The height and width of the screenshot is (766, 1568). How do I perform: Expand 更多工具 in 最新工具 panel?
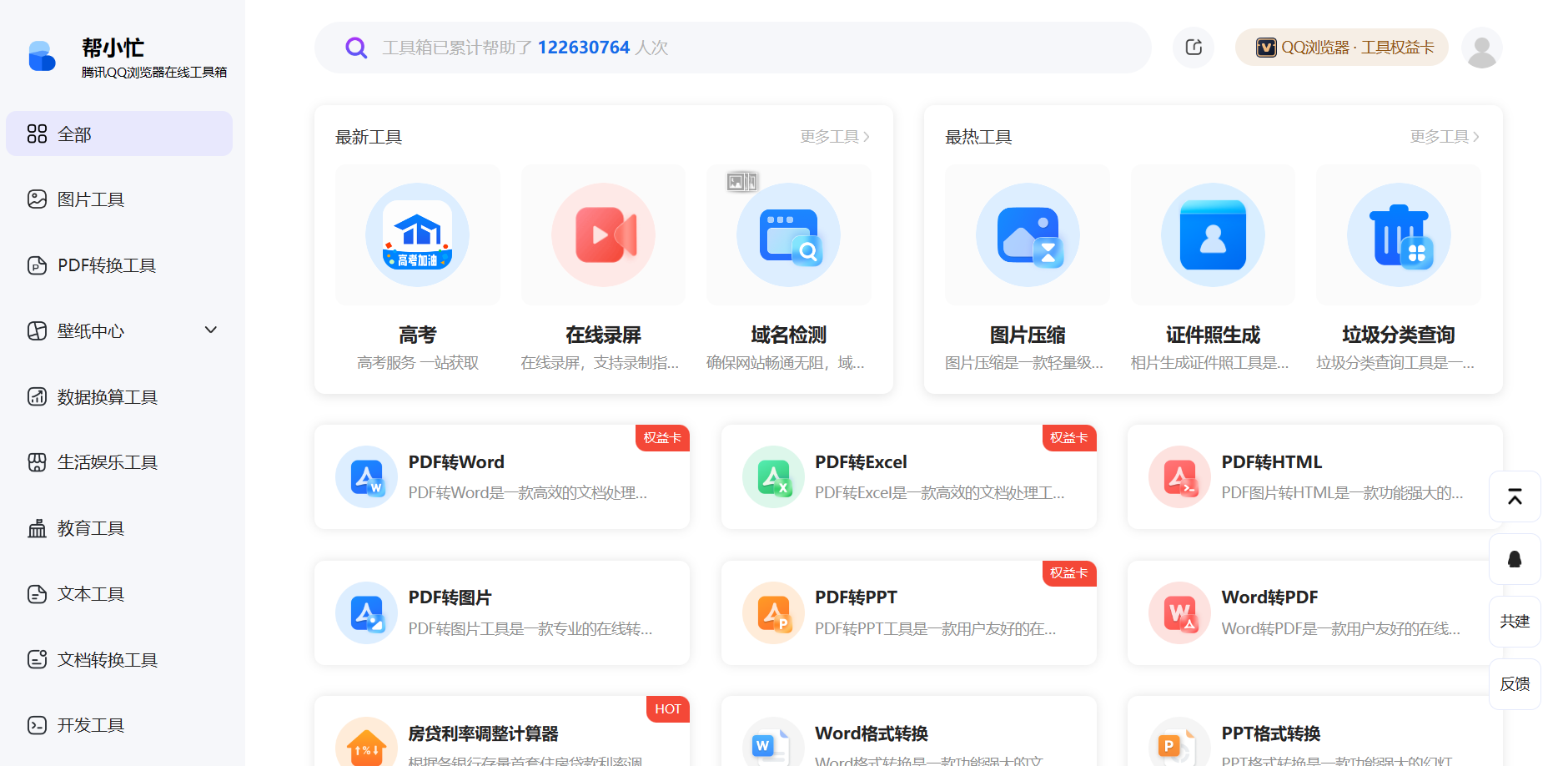[x=835, y=137]
